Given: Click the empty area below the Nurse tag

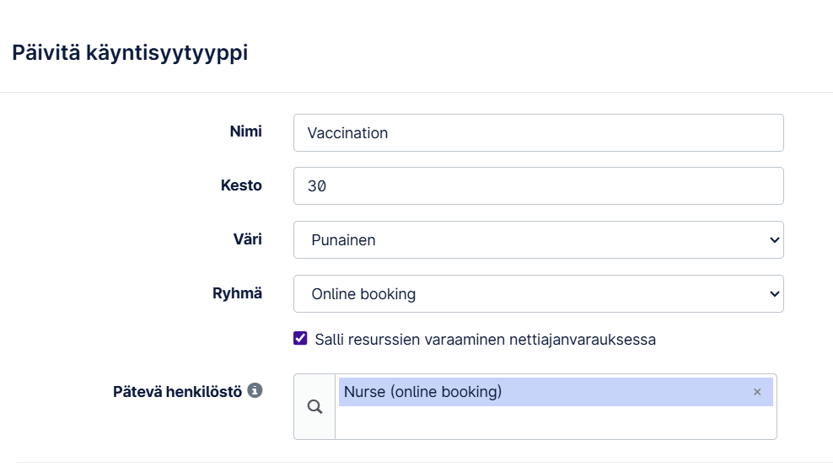Looking at the screenshot, I should click(x=555, y=423).
